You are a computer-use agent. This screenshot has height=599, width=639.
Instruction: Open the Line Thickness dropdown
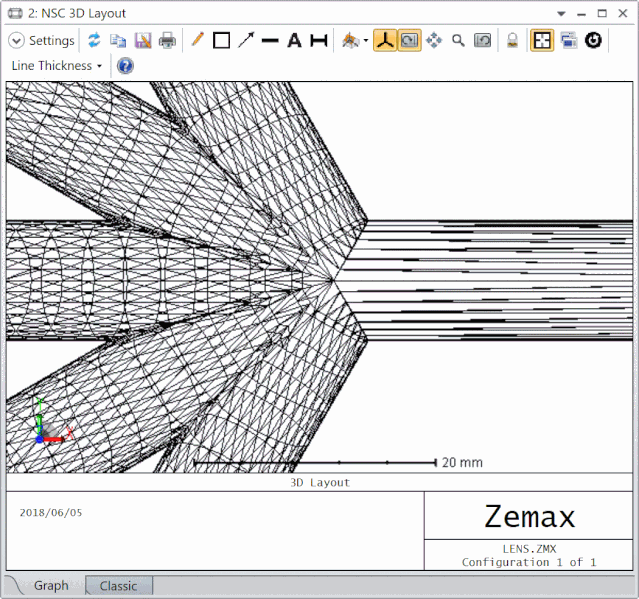coord(57,66)
